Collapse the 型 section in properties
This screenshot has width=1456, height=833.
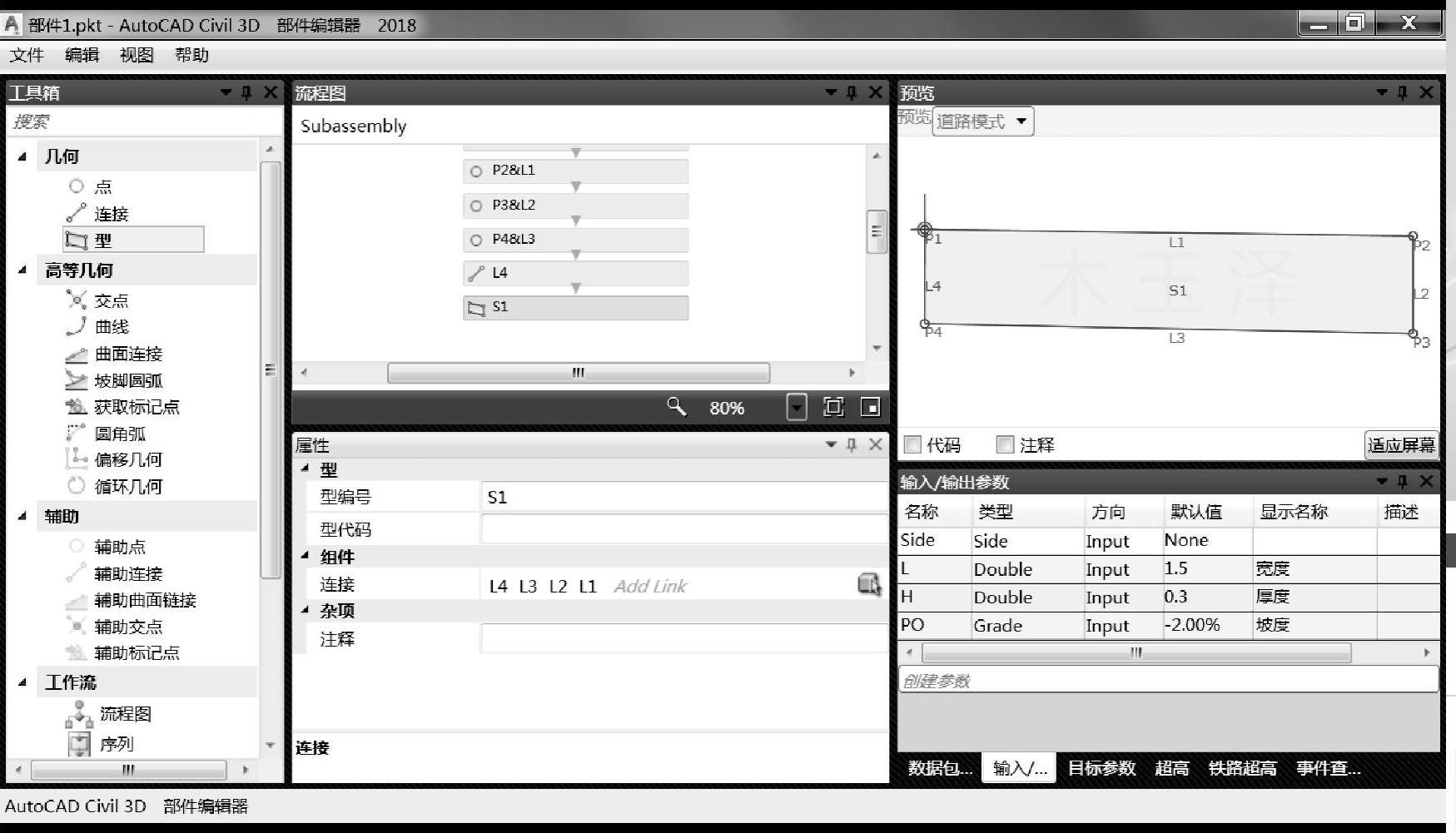pyautogui.click(x=306, y=469)
